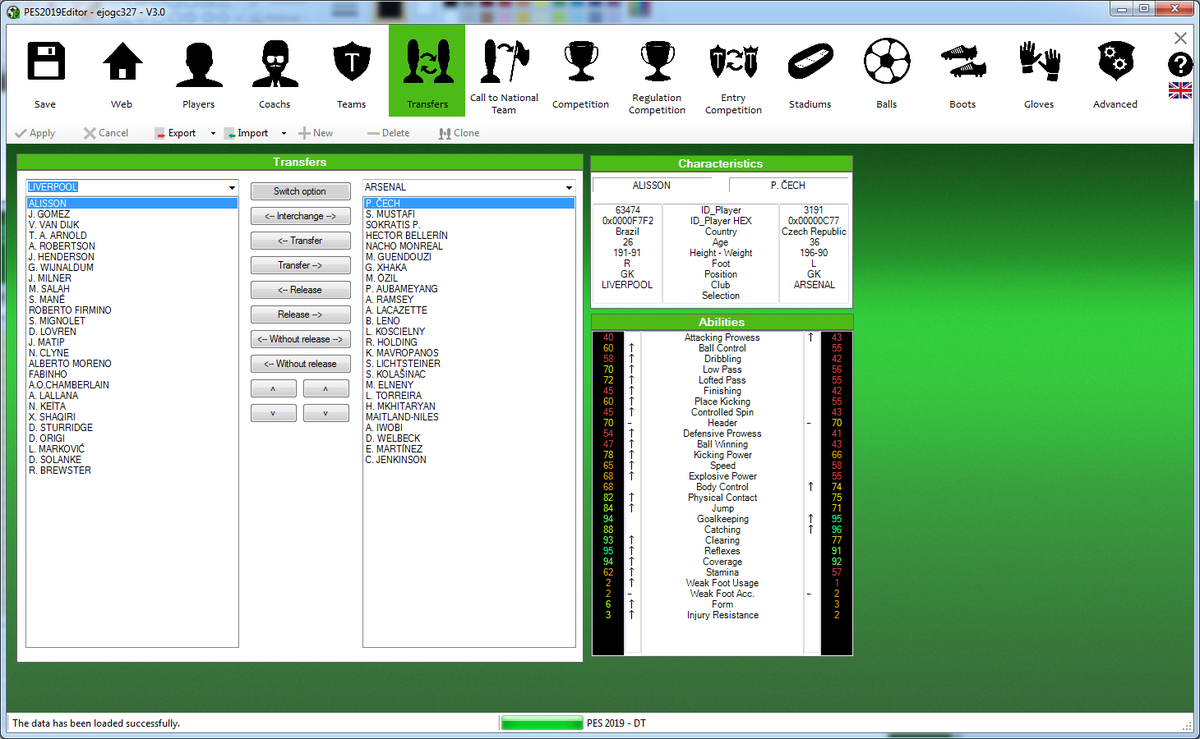Click the help question mark icon
The image size is (1200, 739).
pyautogui.click(x=1180, y=64)
